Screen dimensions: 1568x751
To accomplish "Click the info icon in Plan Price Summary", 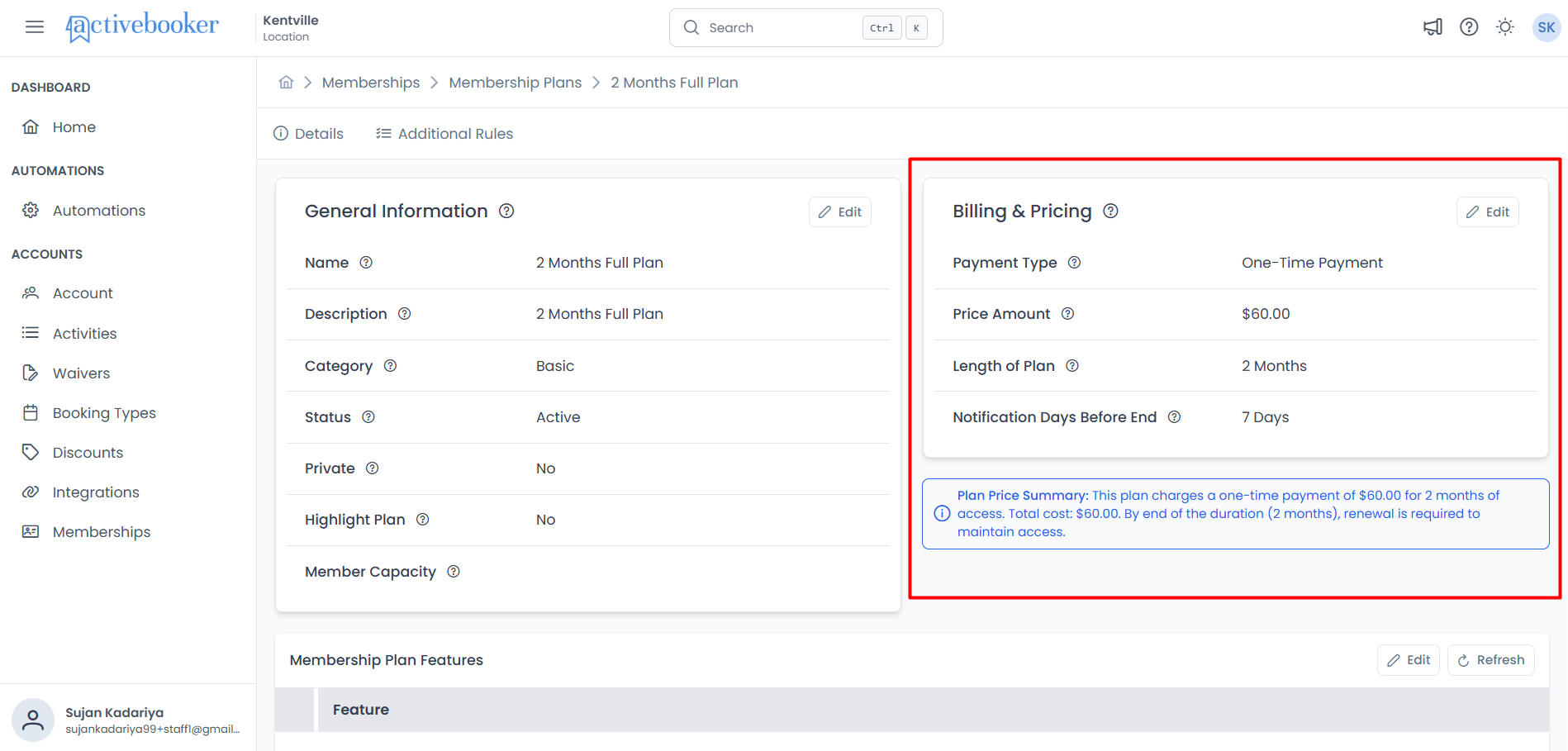I will point(942,514).
